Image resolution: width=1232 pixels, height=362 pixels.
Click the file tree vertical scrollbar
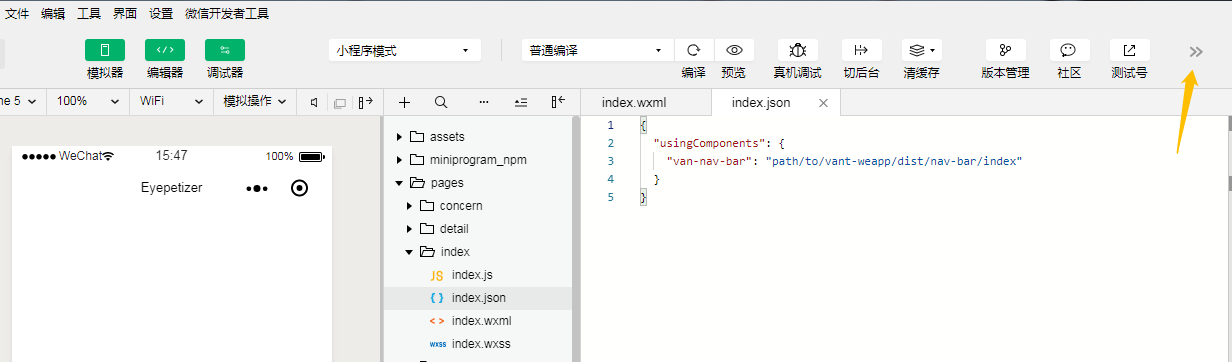pyautogui.click(x=576, y=239)
